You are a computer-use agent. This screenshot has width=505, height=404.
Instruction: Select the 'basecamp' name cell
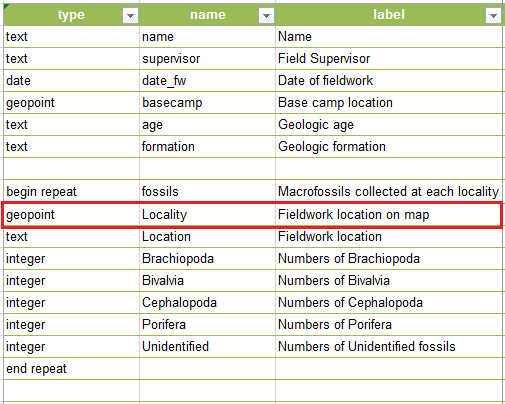click(x=207, y=103)
